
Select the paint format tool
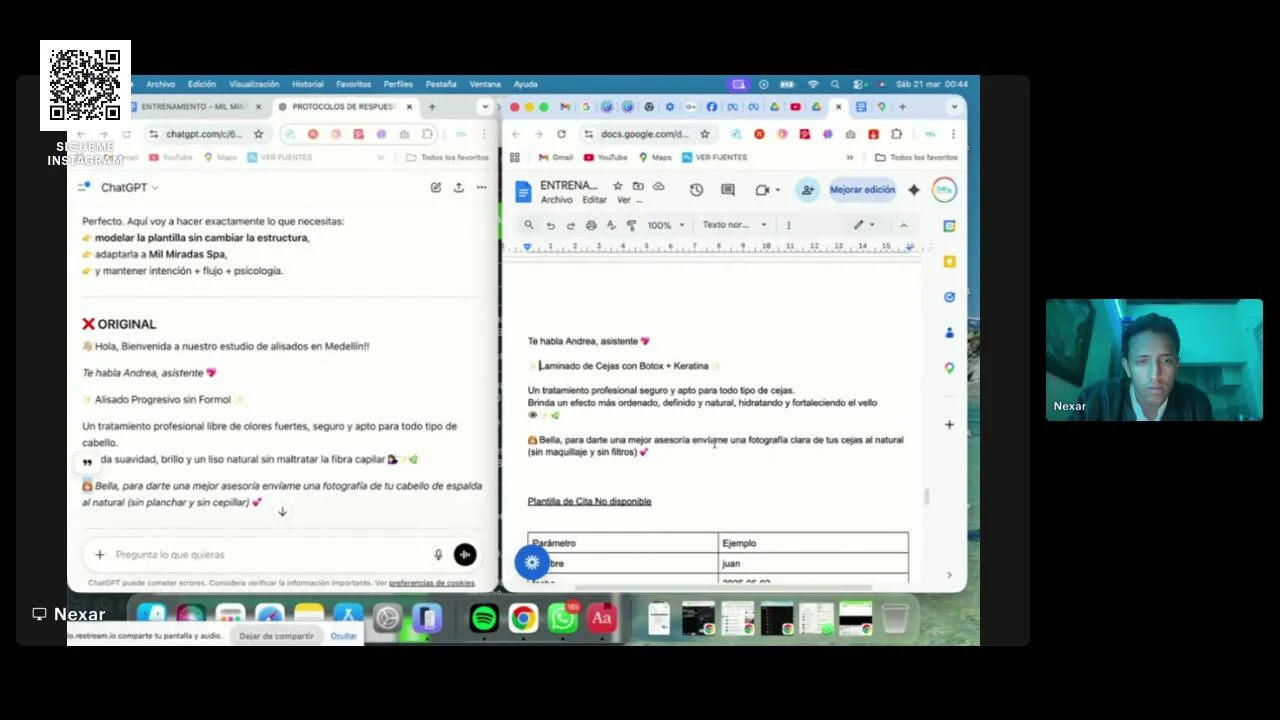click(x=631, y=225)
